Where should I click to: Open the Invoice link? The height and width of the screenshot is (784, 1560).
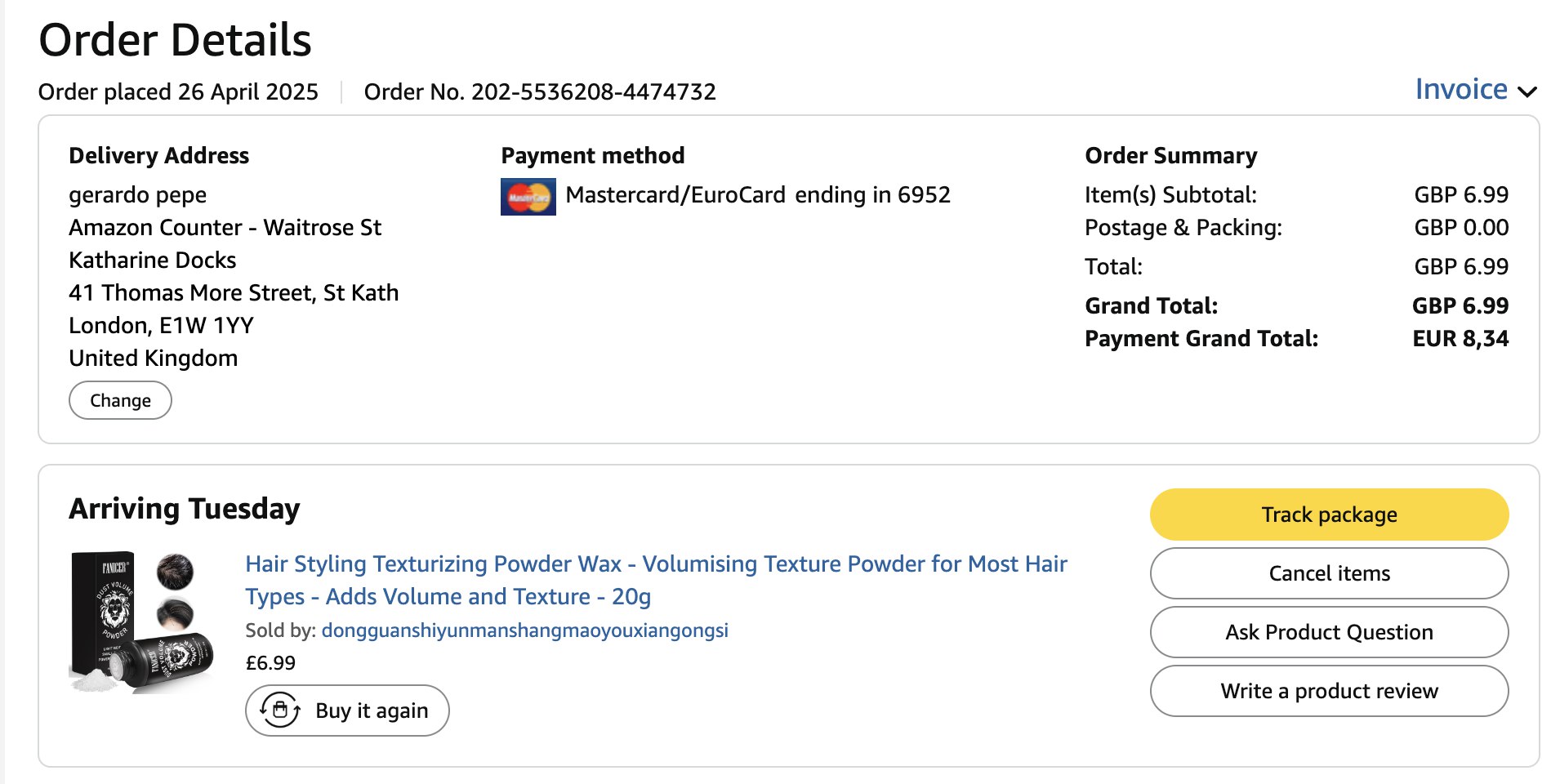1460,89
